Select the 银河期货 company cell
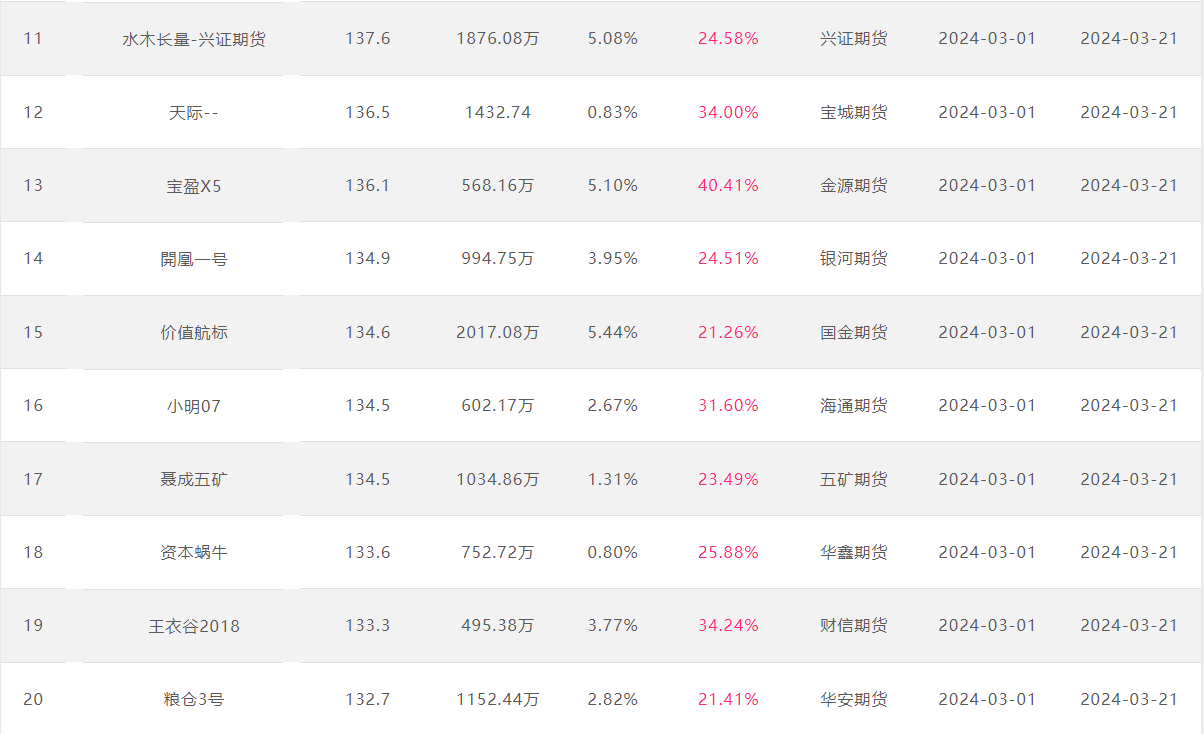1204x734 pixels. pyautogui.click(x=853, y=259)
